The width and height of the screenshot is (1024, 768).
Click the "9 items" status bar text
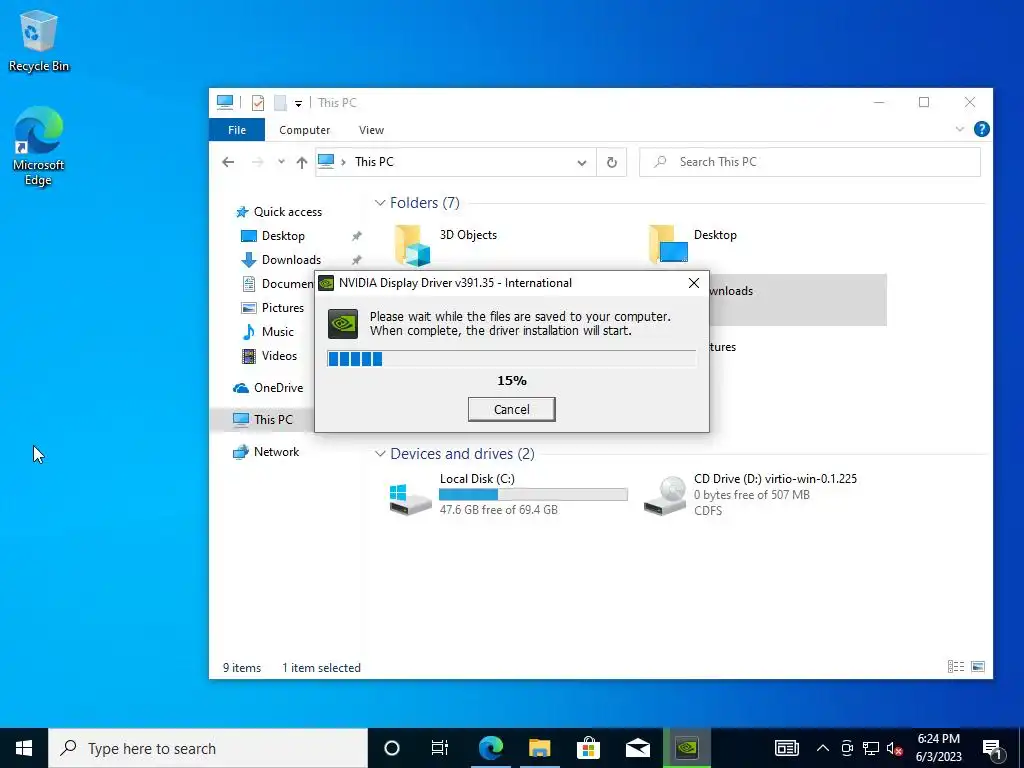(242, 667)
